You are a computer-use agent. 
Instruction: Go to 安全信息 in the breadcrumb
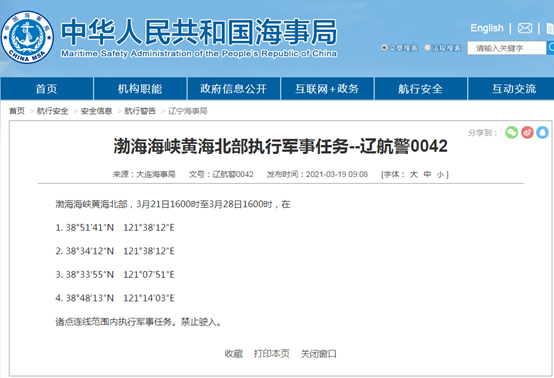[x=96, y=111]
